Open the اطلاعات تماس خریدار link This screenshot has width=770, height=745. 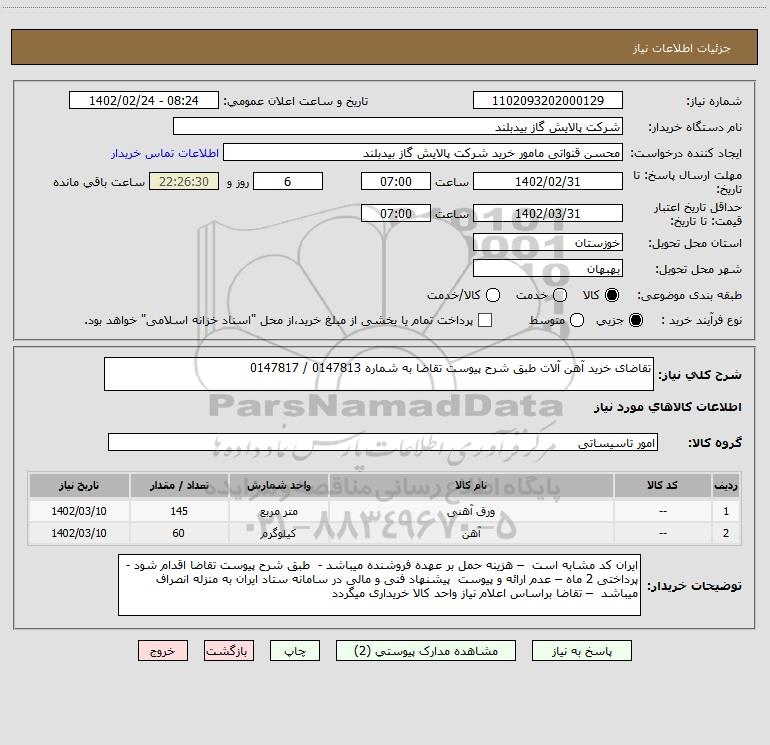165,153
